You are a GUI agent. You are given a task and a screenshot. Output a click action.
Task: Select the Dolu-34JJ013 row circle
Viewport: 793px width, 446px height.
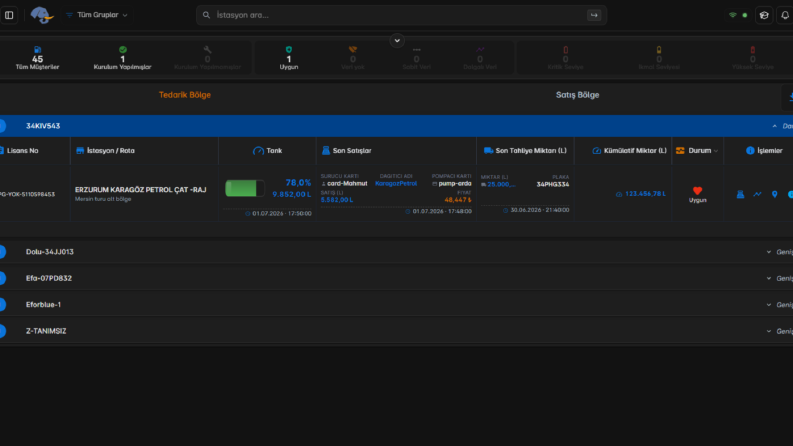(2, 252)
